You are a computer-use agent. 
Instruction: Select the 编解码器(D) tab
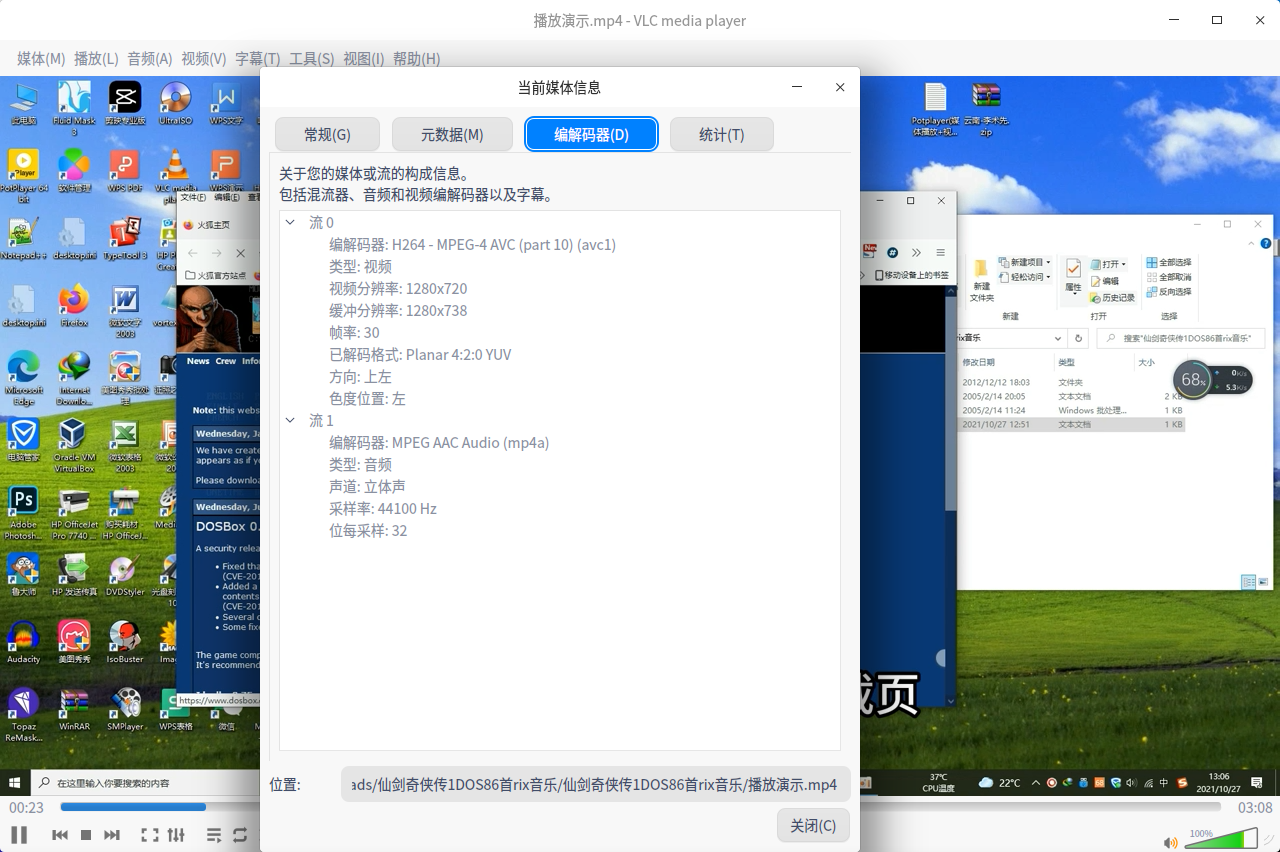pyautogui.click(x=592, y=134)
